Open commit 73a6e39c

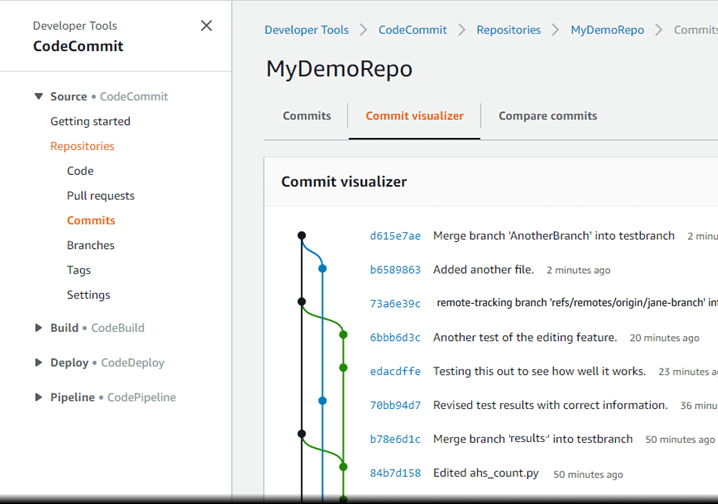[x=395, y=303]
